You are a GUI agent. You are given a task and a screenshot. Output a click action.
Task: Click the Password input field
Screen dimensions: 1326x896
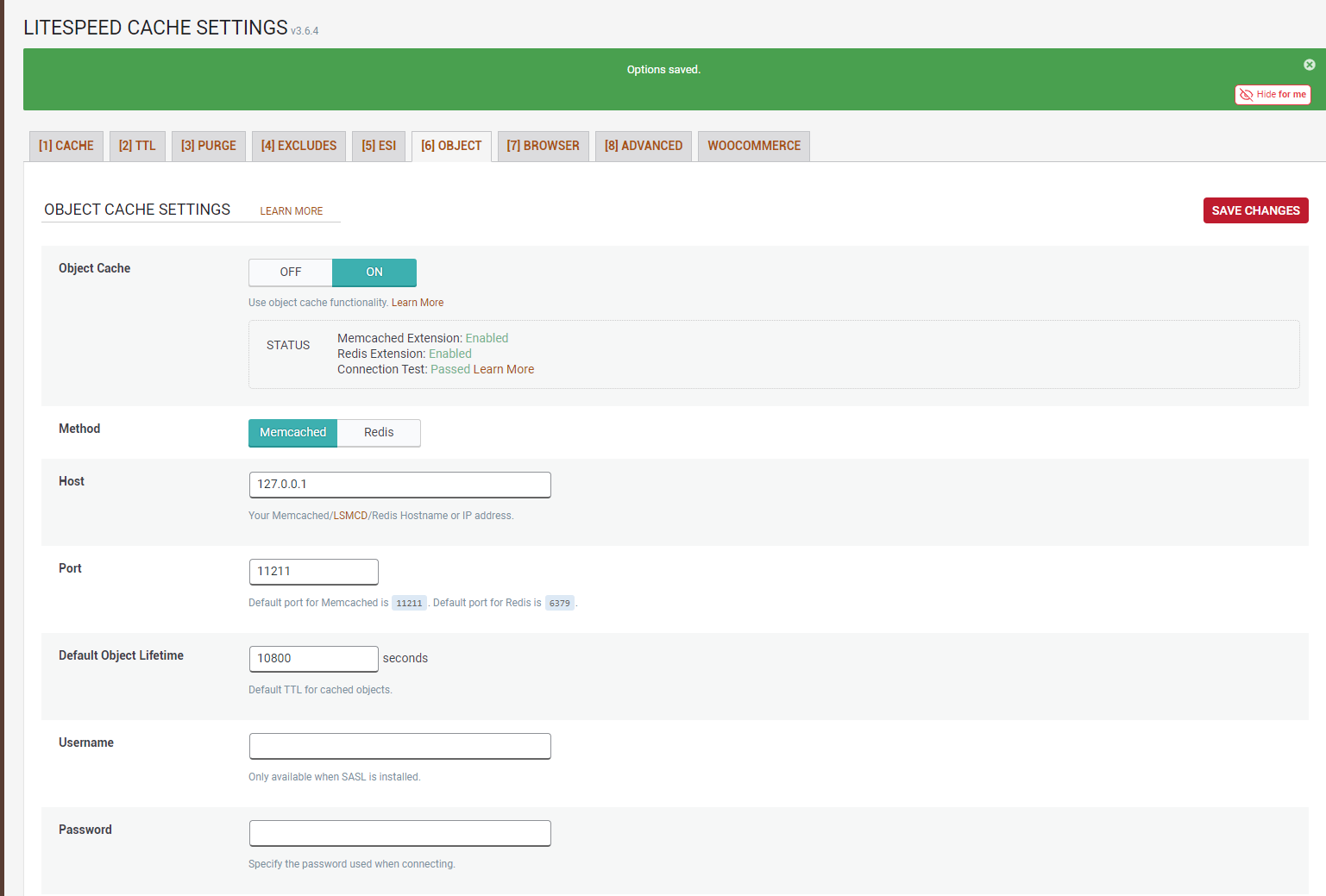click(400, 833)
